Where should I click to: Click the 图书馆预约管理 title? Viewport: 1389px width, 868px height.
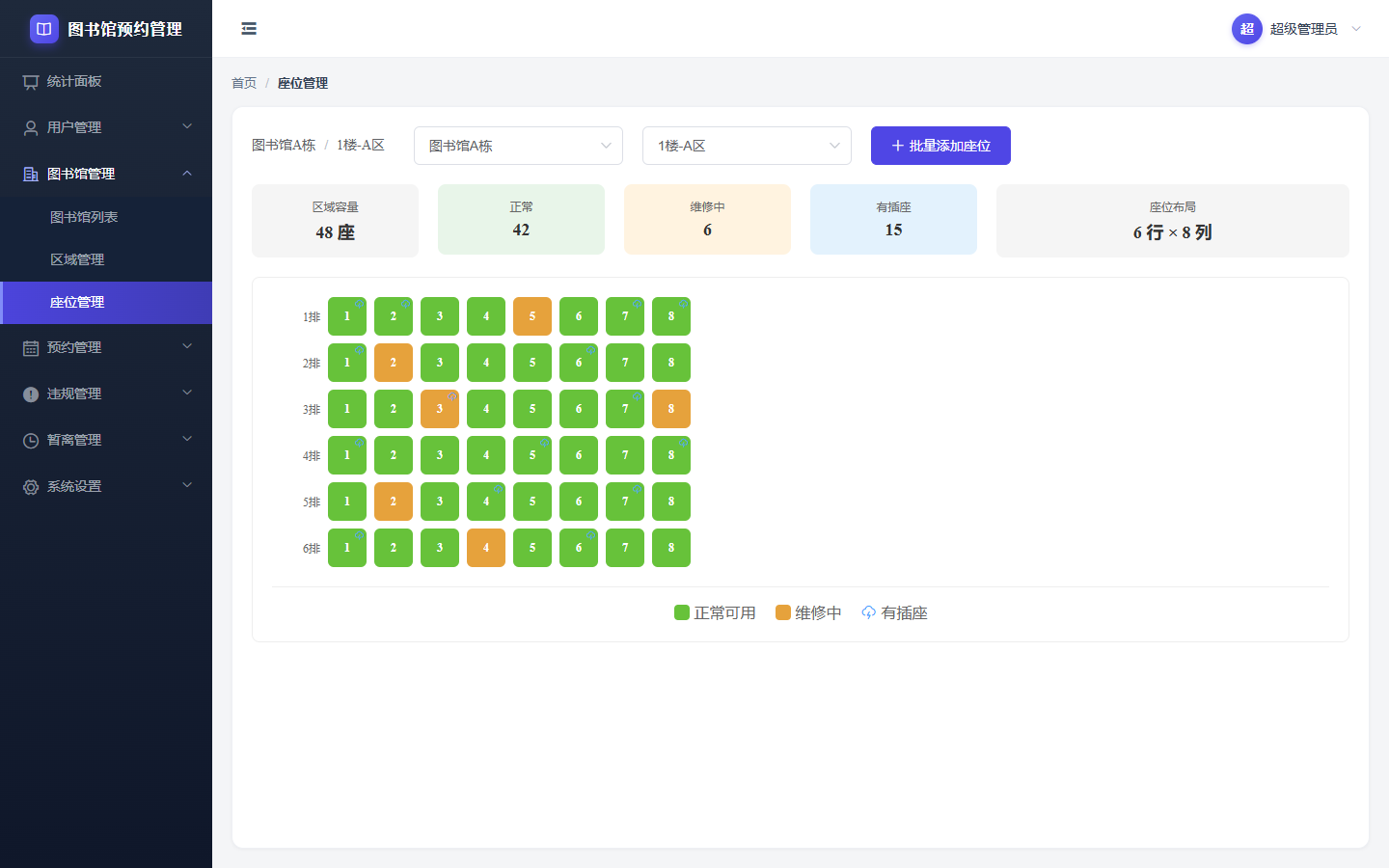(x=124, y=29)
